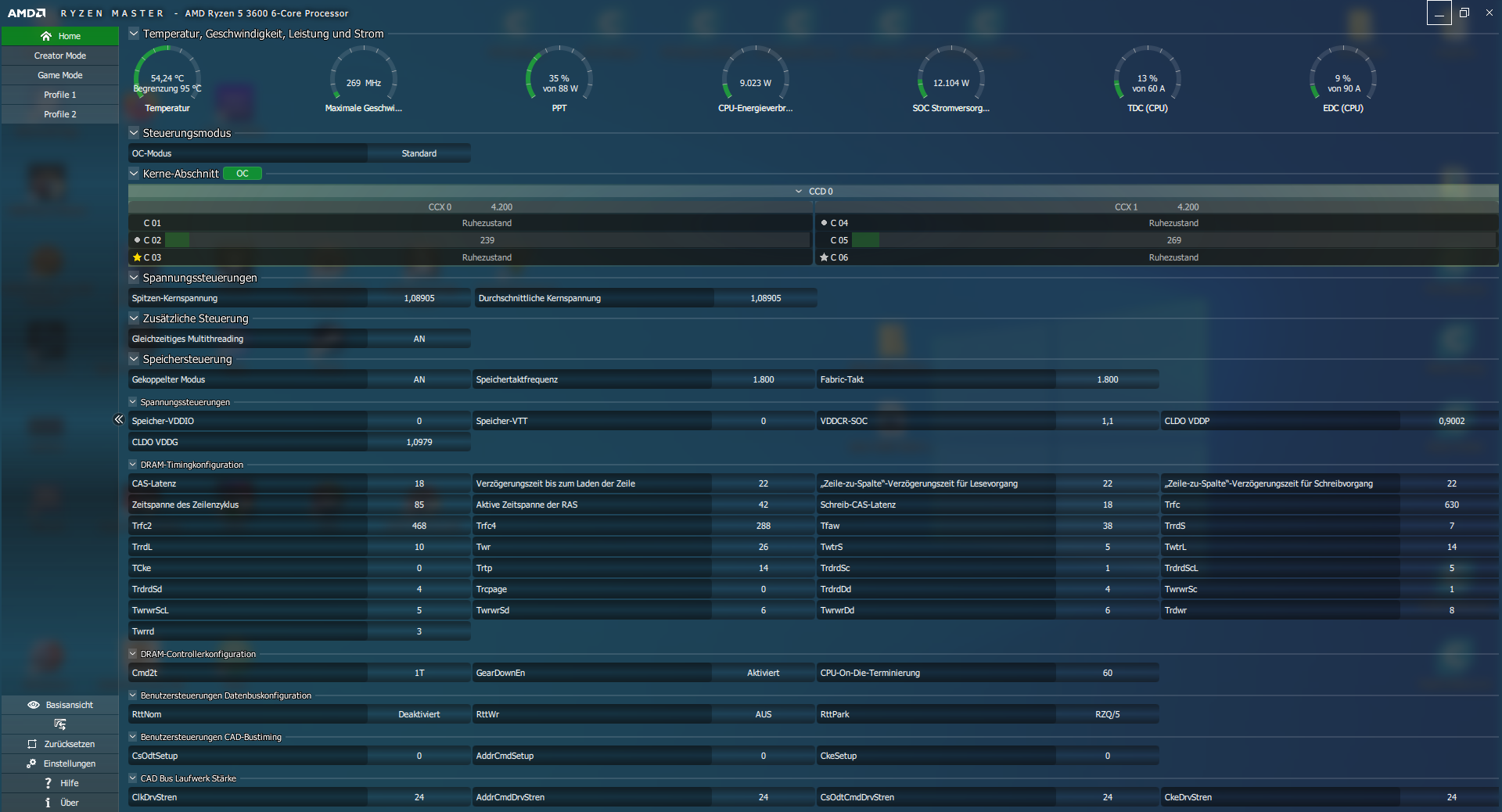This screenshot has height=812, width=1502.
Task: Click the CAS-Latenz value 18
Action: tap(419, 483)
